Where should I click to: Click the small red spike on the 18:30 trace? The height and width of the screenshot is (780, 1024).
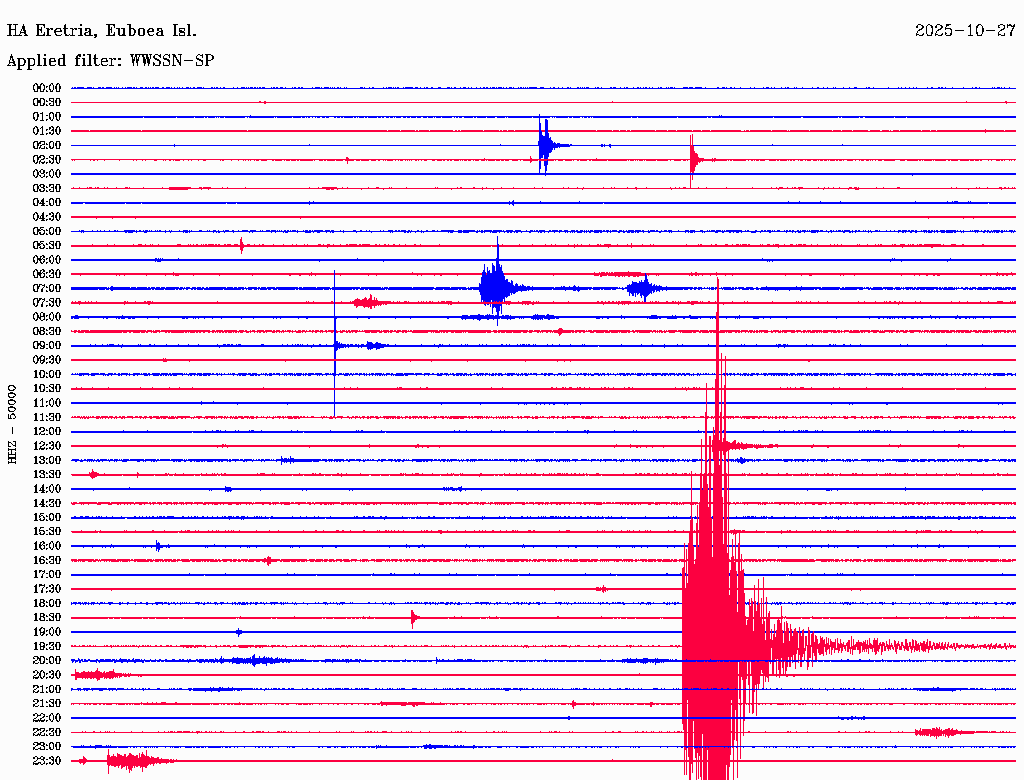413,617
